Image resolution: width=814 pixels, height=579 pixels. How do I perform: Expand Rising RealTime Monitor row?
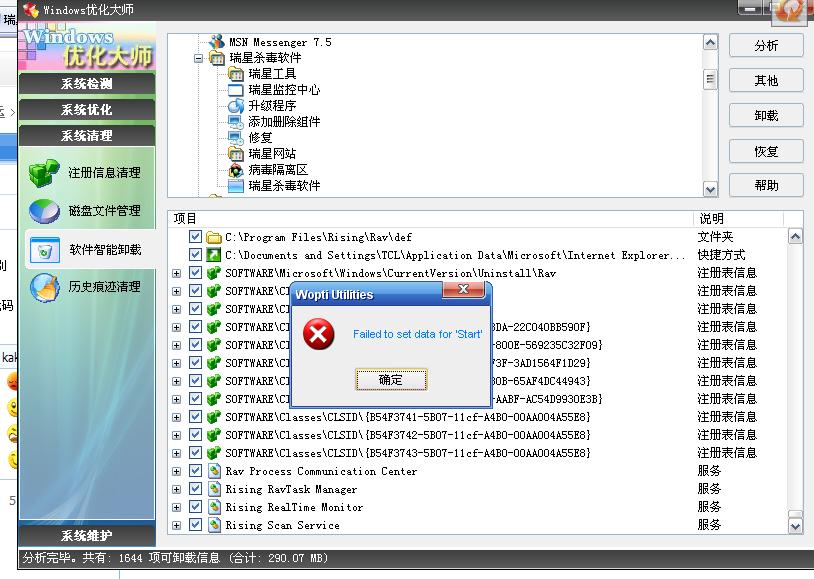tap(177, 507)
